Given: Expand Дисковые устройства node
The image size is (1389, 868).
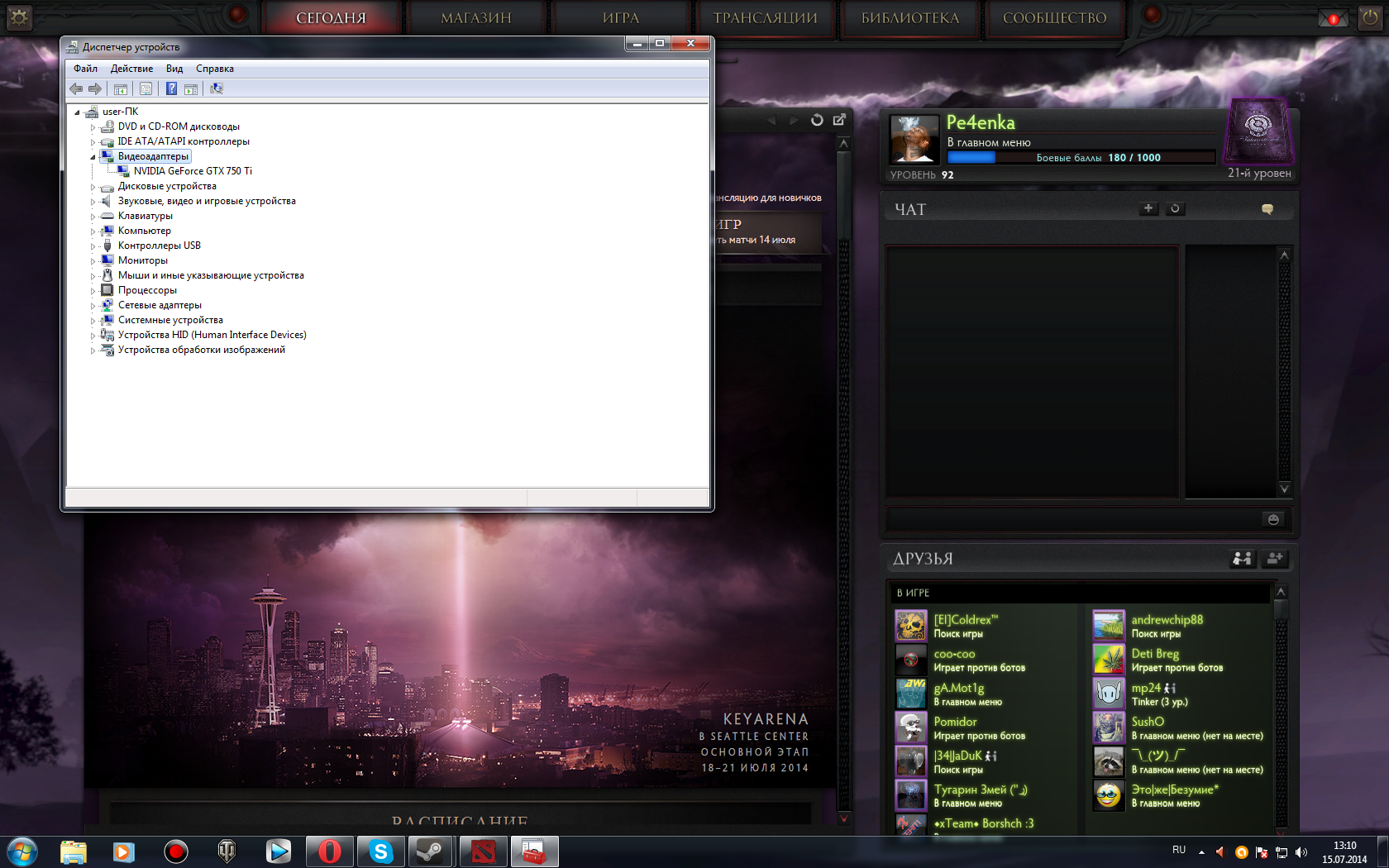Looking at the screenshot, I should tap(93, 187).
